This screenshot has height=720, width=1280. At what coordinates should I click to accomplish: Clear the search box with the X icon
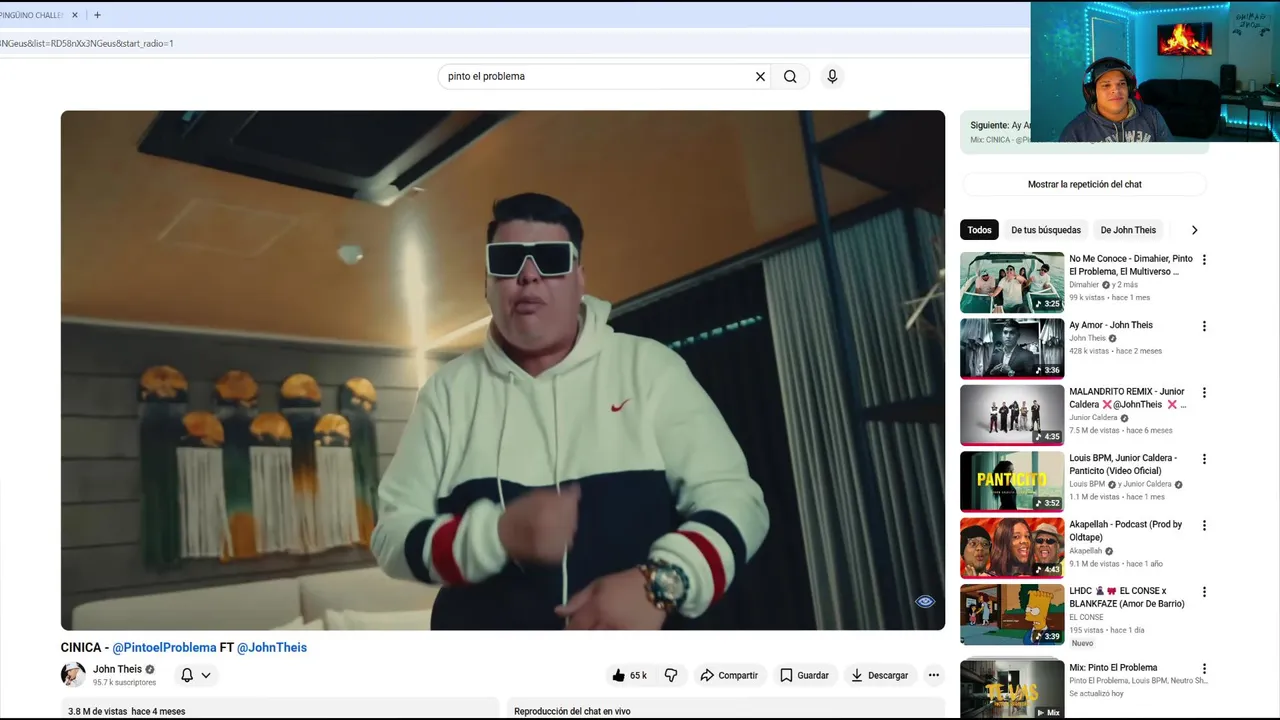[760, 76]
